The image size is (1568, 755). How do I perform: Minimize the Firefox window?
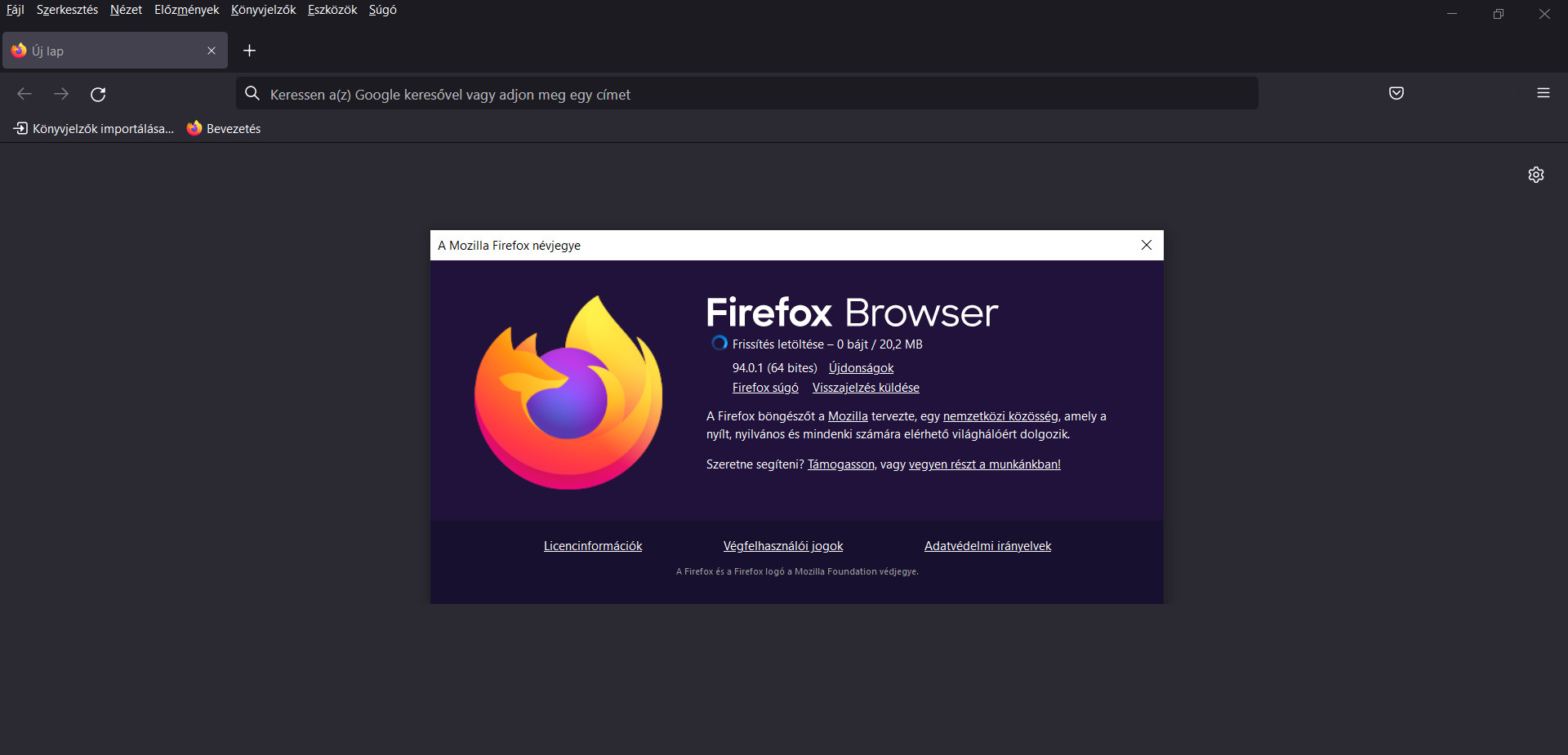pyautogui.click(x=1452, y=14)
